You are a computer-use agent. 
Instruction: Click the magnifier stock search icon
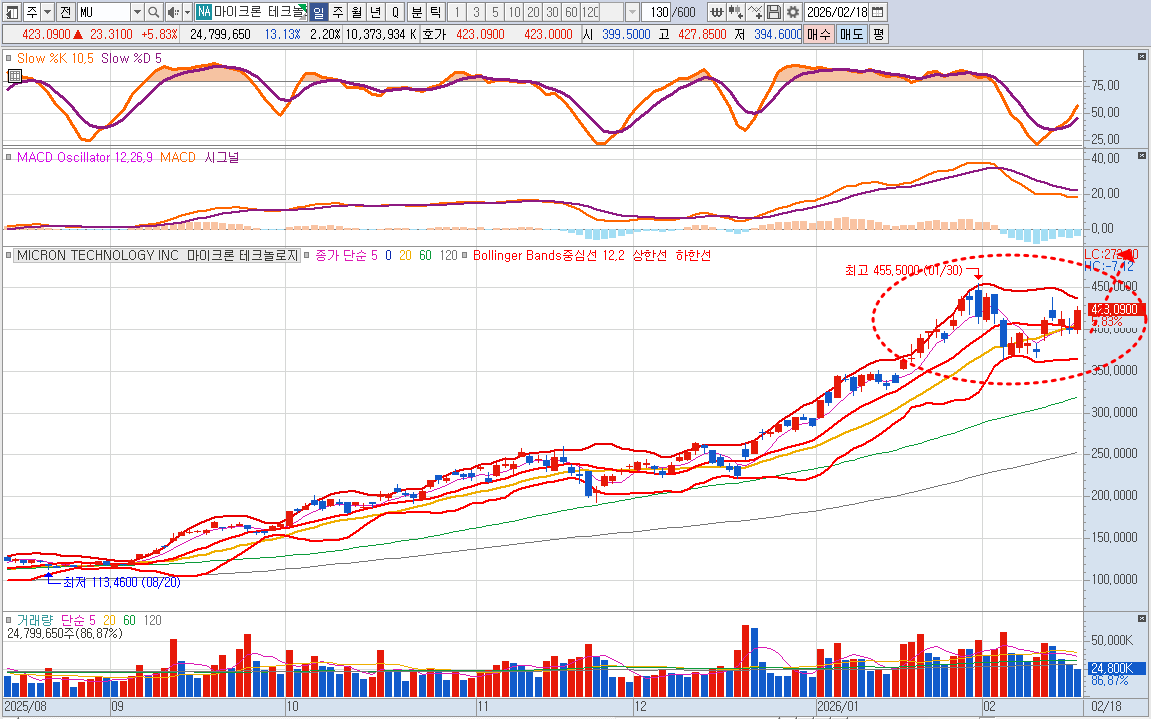(153, 12)
